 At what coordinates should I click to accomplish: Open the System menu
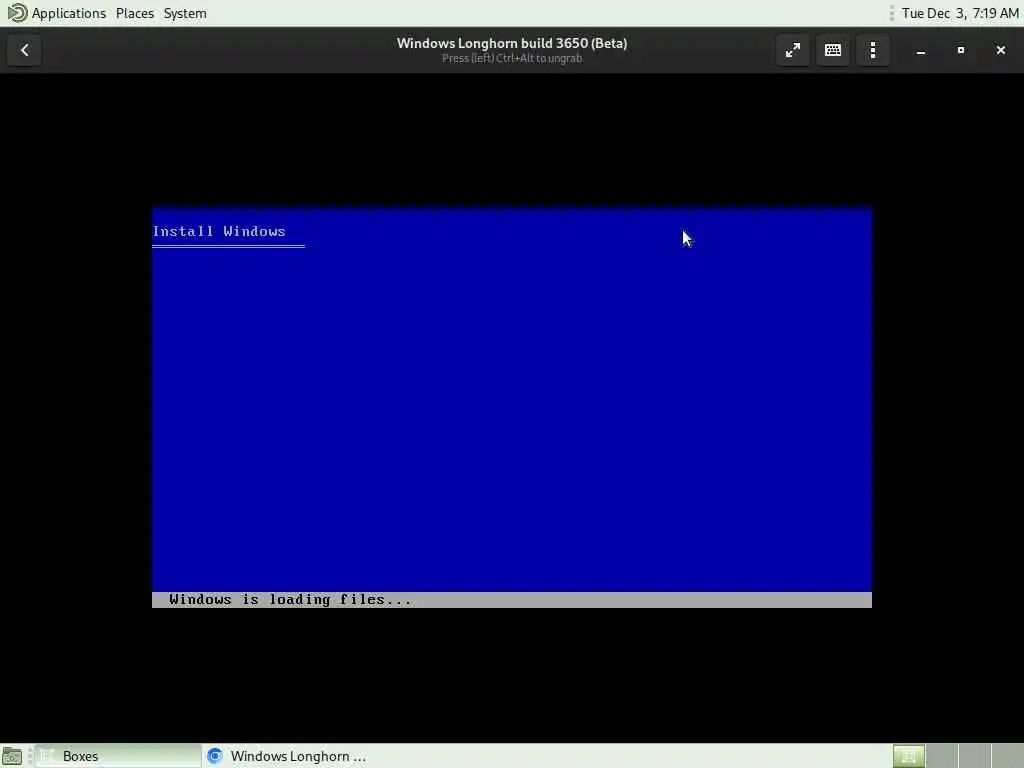point(185,13)
